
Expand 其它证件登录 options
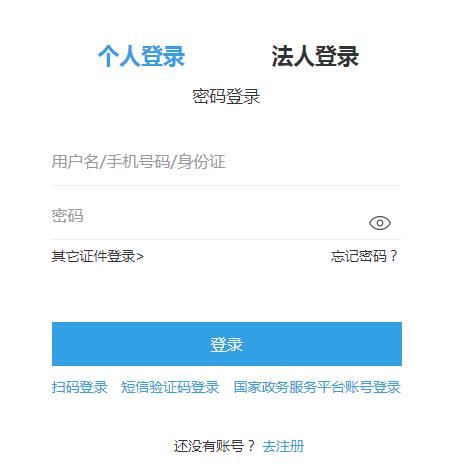[97, 256]
